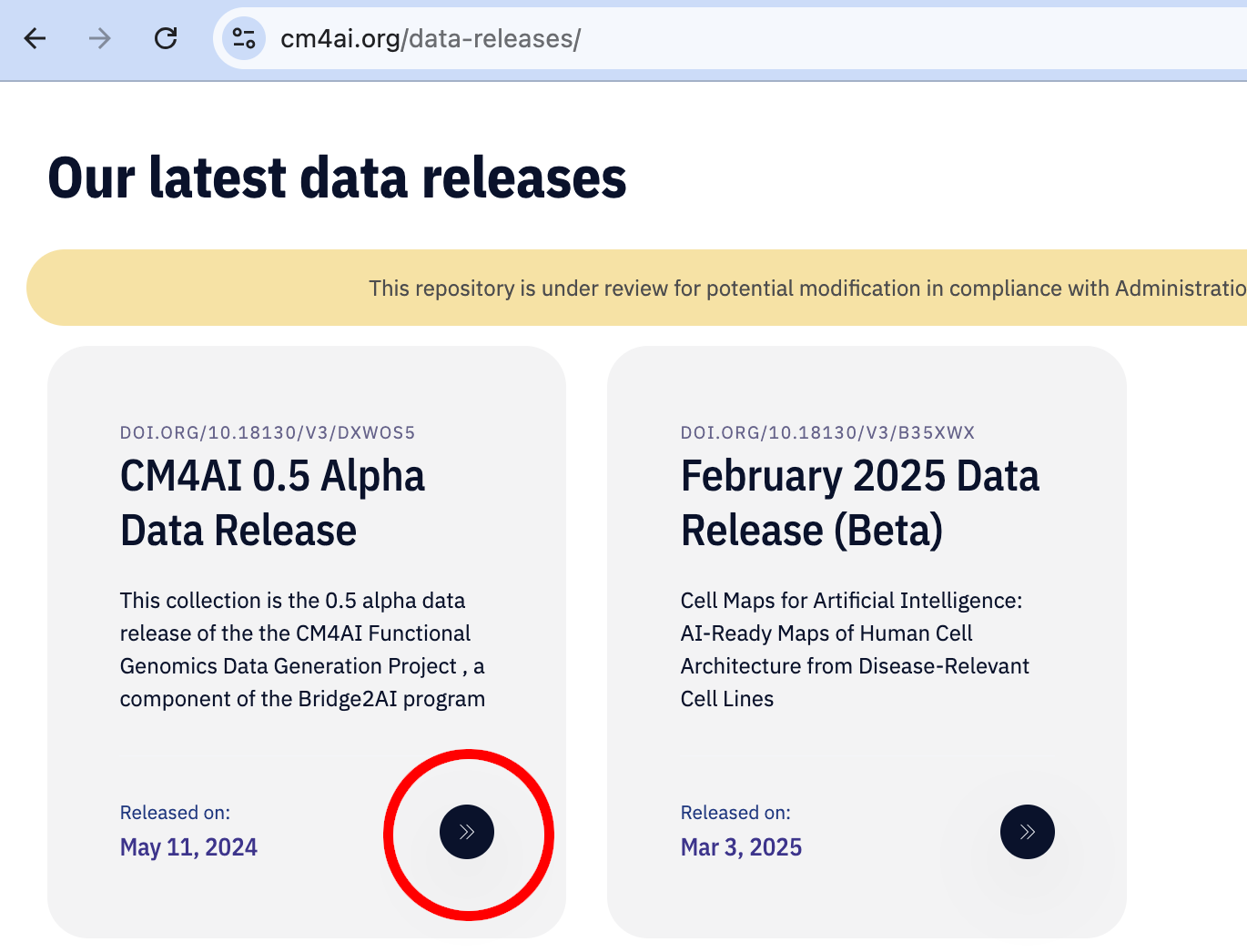Select the May 11, 2024 release date
Viewport: 1247px width, 952px height.
(x=188, y=847)
